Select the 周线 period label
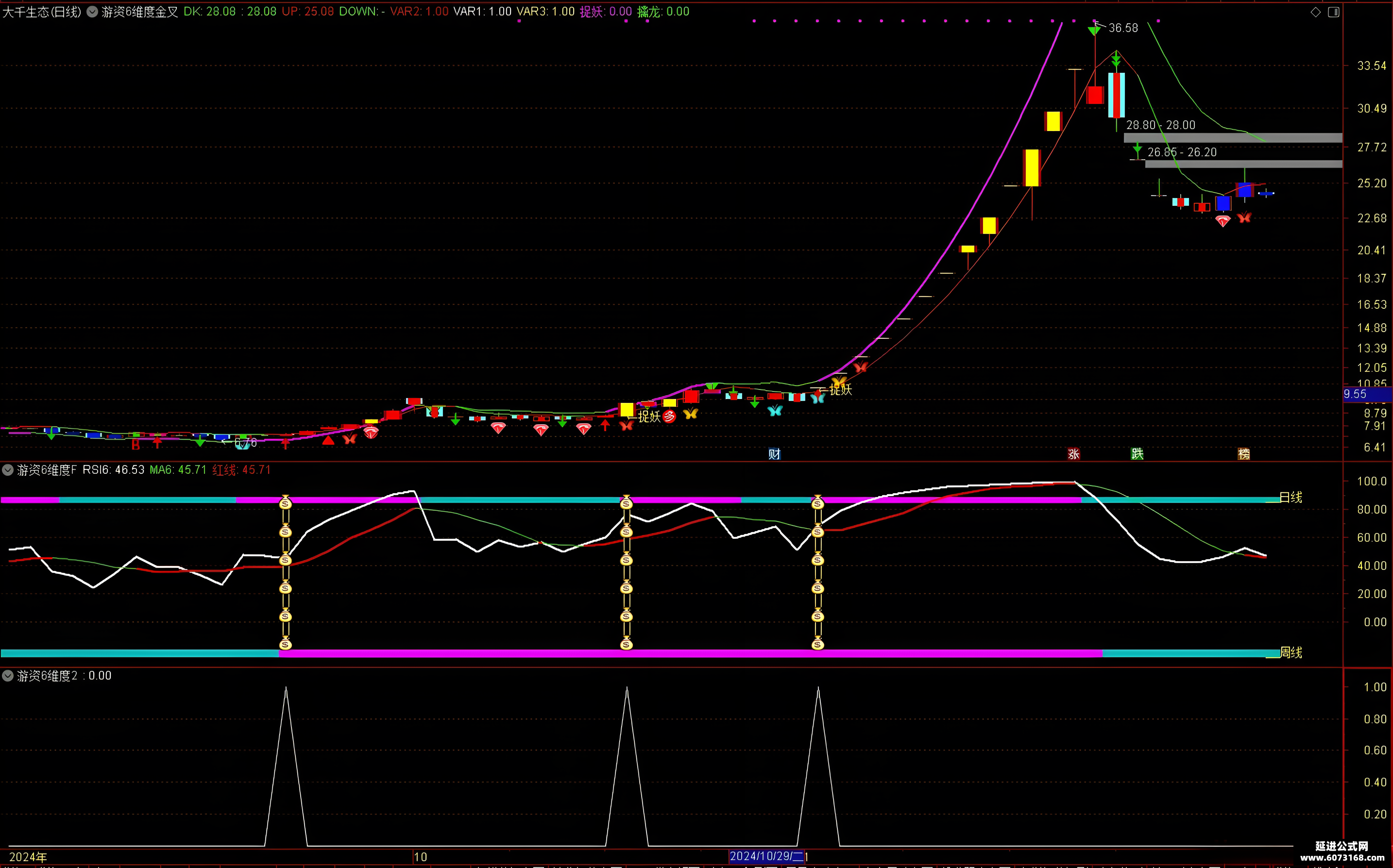This screenshot has width=1393, height=868. 1291,652
